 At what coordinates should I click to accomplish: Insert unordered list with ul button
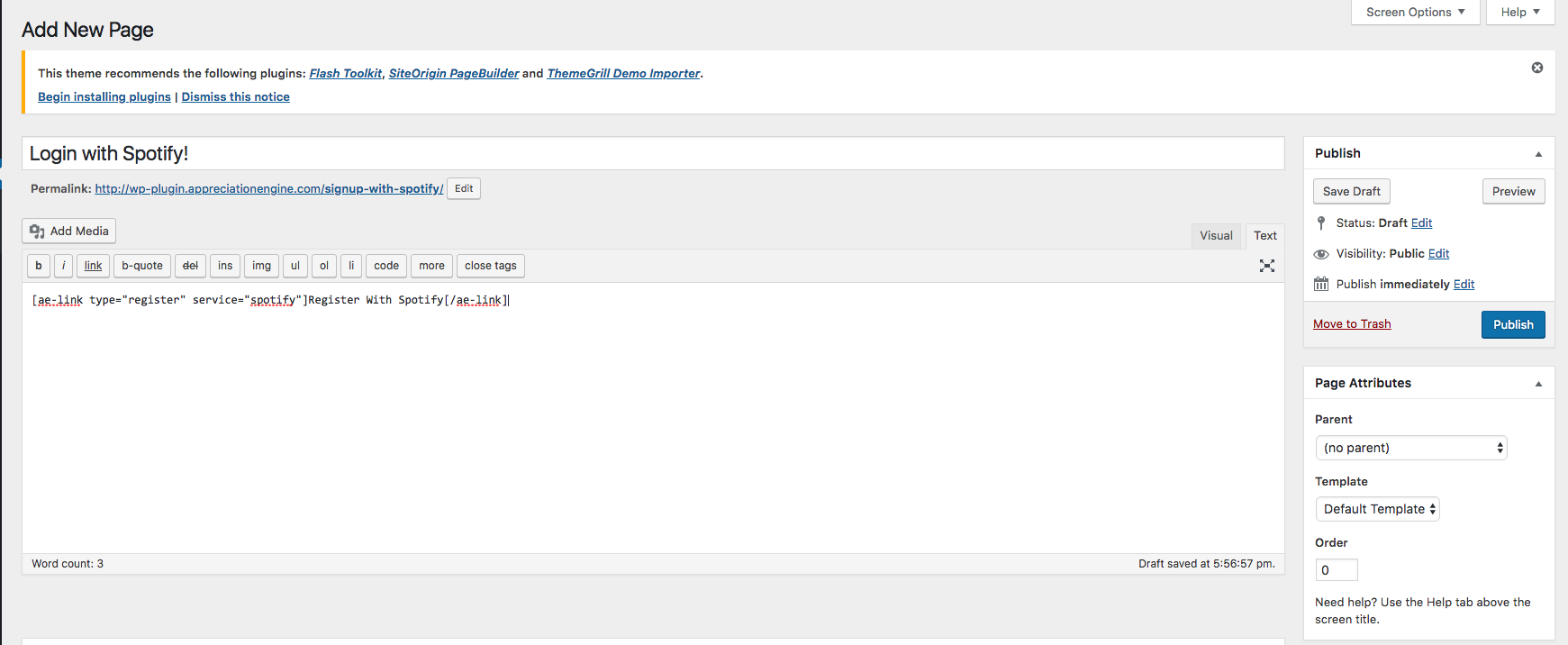click(295, 266)
